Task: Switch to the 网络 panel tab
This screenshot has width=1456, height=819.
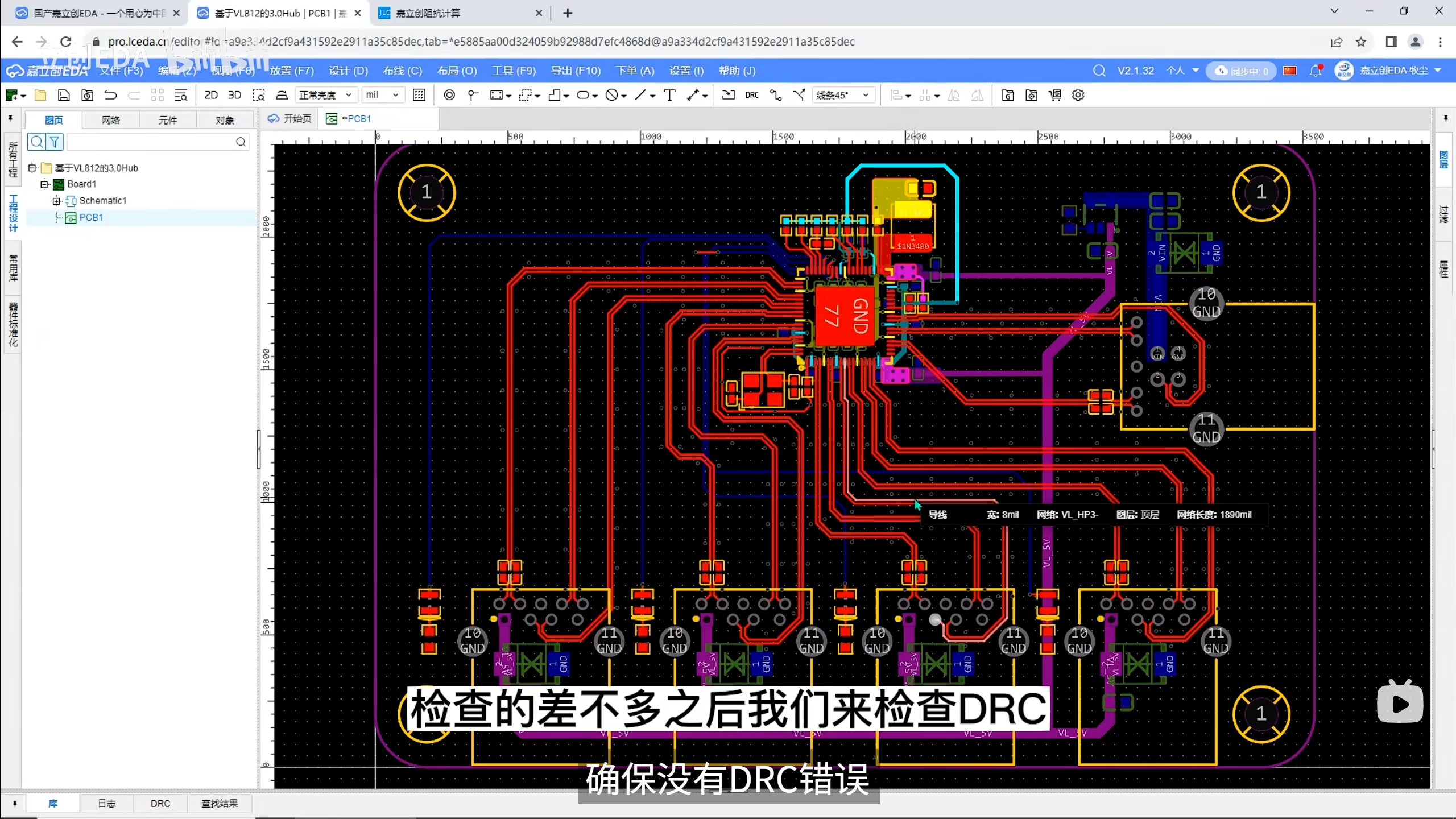Action: [x=111, y=120]
